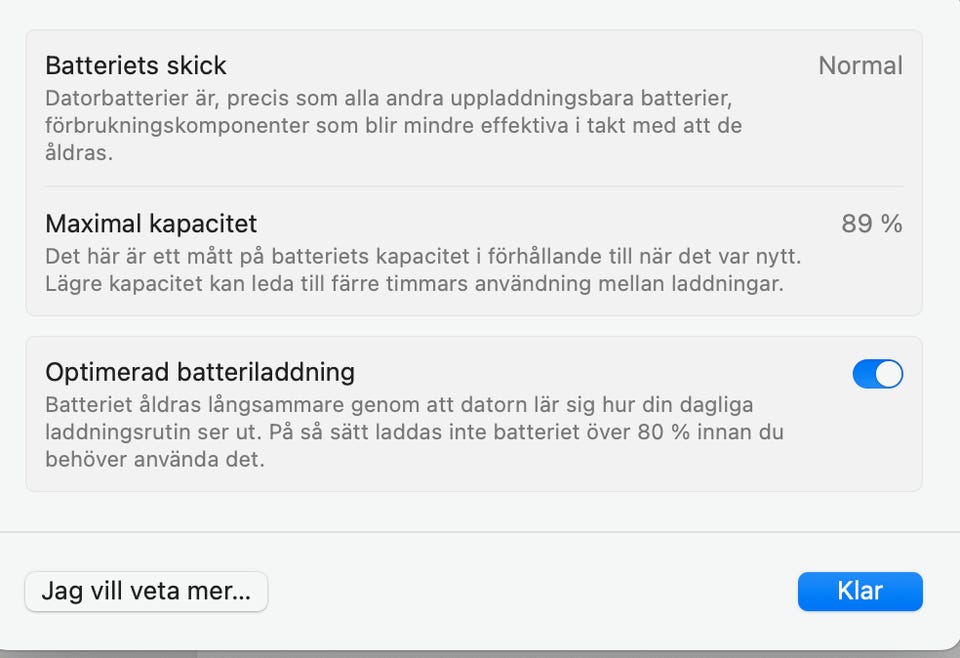This screenshot has width=960, height=658.
Task: Click the Klar button
Action: pyautogui.click(x=859, y=591)
